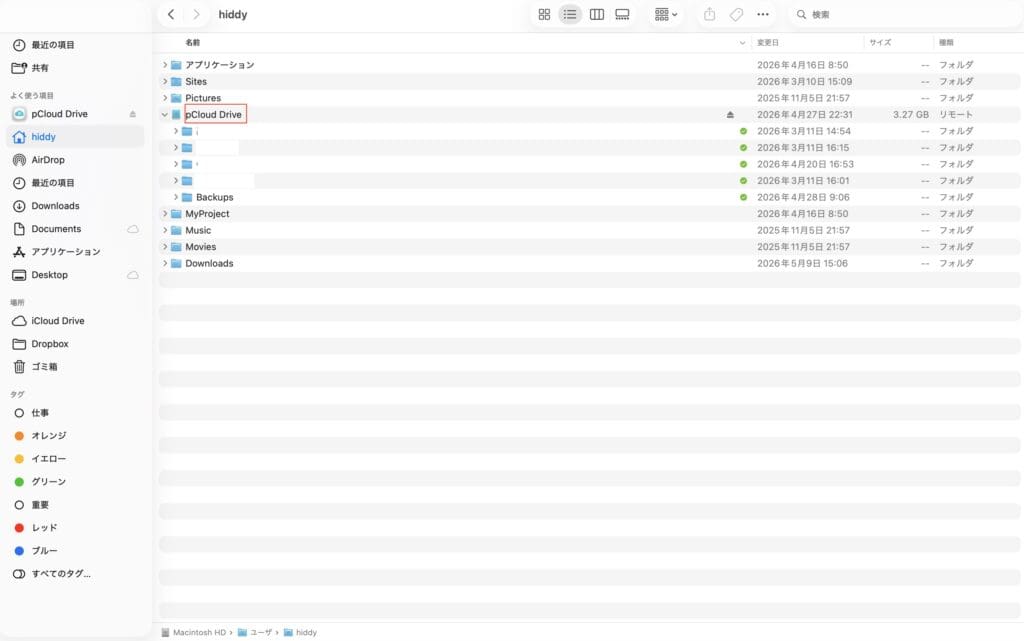Open iCloud Drive in the sidebar
Viewport: 1024px width, 641px height.
click(x=57, y=321)
